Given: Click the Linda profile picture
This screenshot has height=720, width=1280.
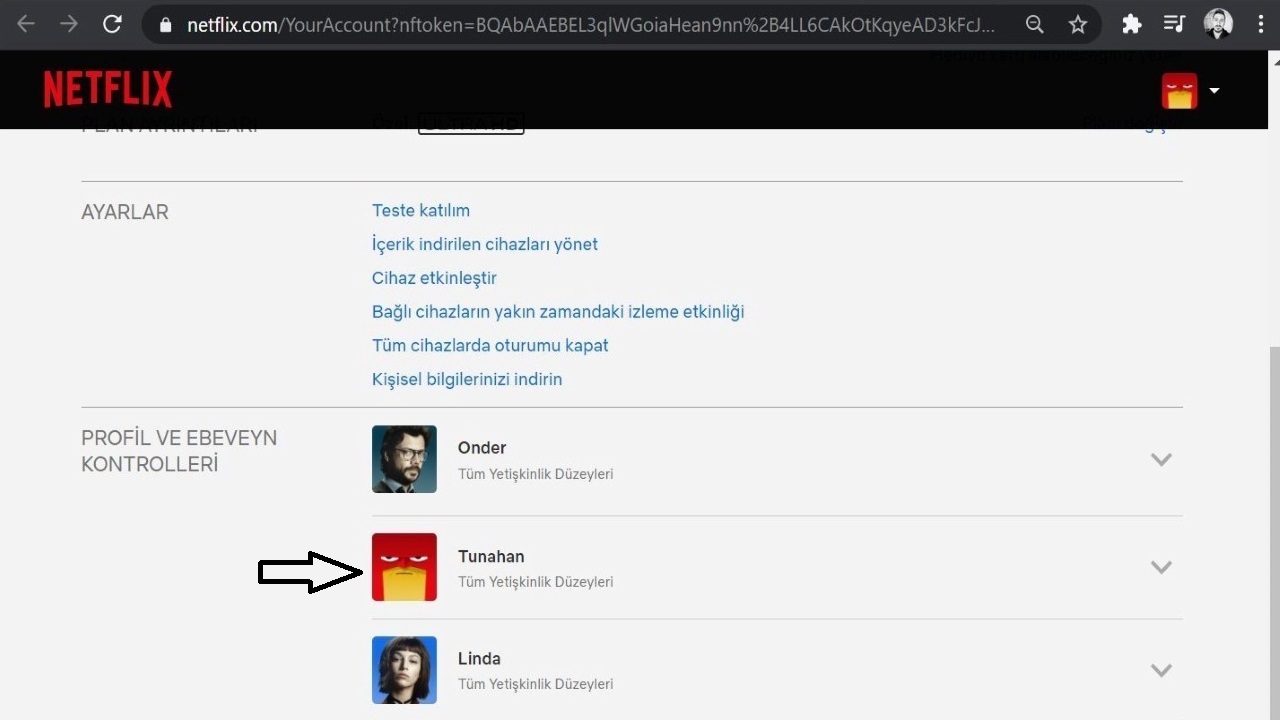Looking at the screenshot, I should (404, 670).
